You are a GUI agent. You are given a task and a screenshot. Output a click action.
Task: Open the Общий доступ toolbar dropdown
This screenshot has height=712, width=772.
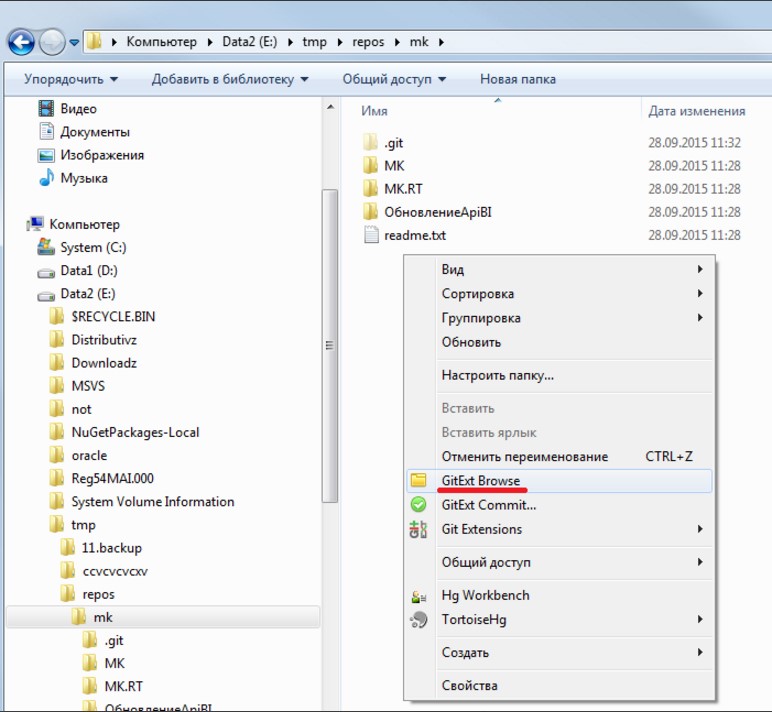pos(393,79)
